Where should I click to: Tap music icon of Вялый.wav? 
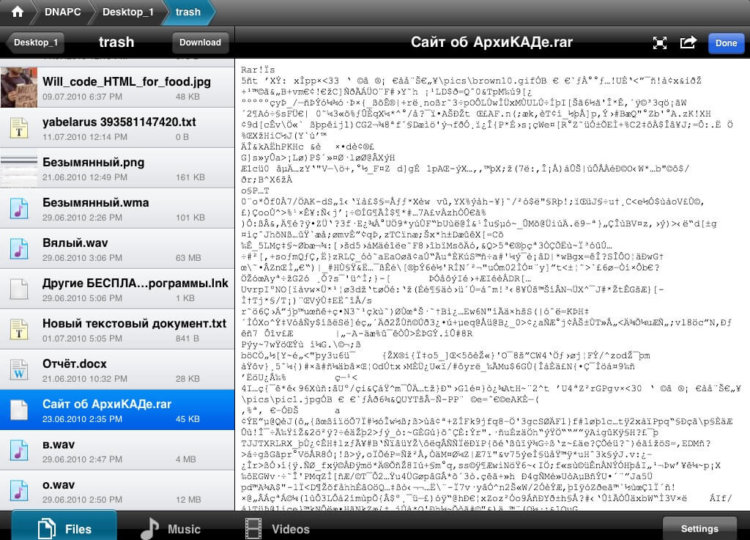point(19,249)
